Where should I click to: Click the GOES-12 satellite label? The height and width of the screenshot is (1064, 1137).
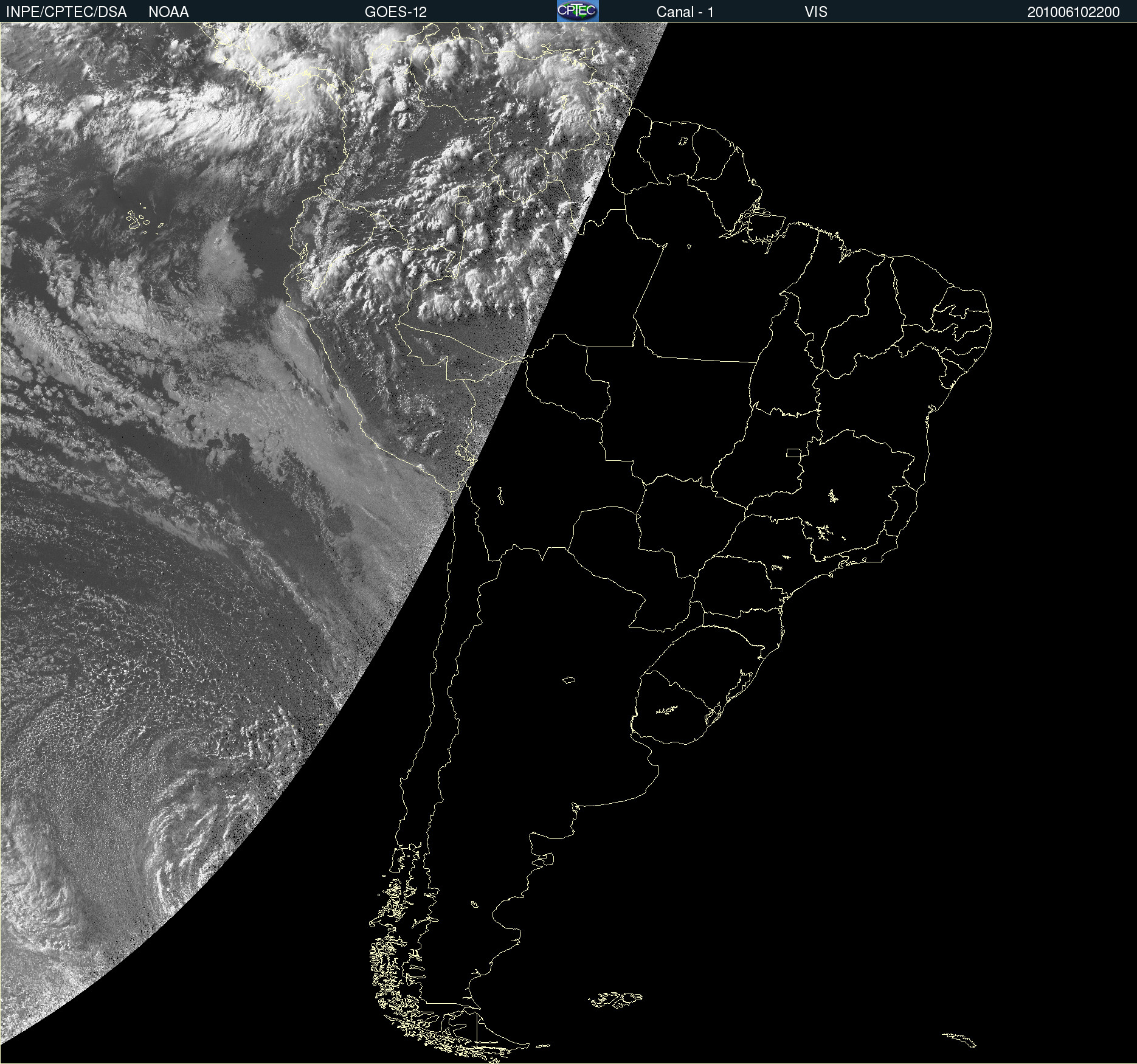pos(396,12)
